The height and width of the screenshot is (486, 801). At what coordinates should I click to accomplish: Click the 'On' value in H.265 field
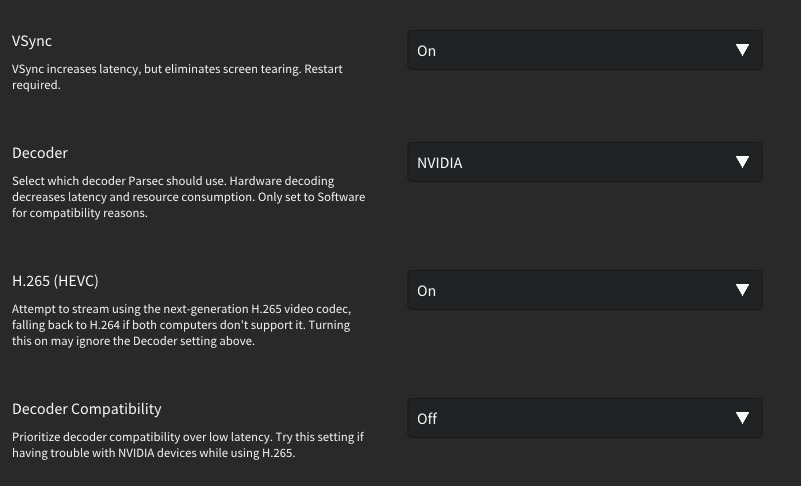pos(427,291)
